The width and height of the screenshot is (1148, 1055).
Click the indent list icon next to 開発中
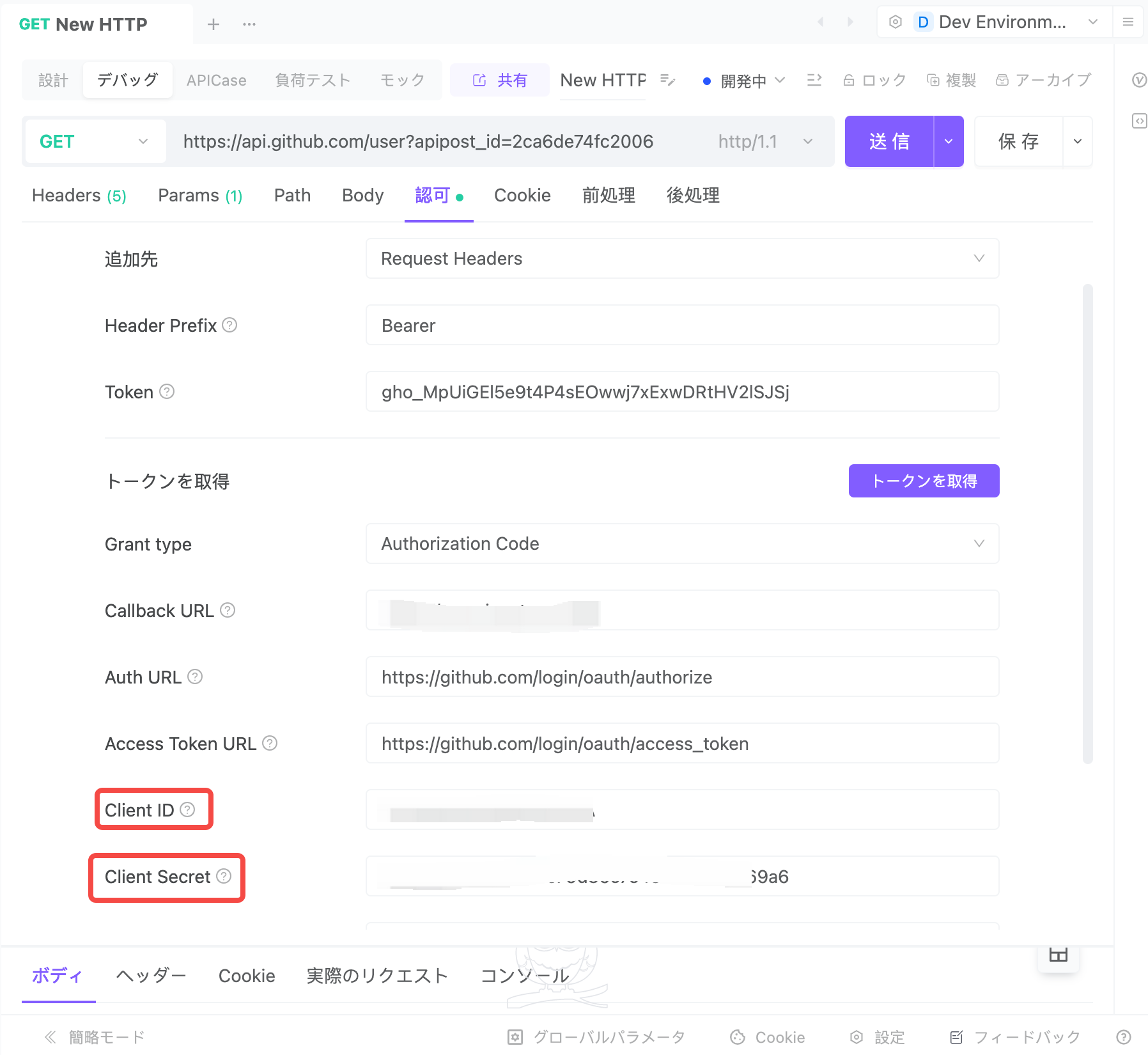click(814, 80)
